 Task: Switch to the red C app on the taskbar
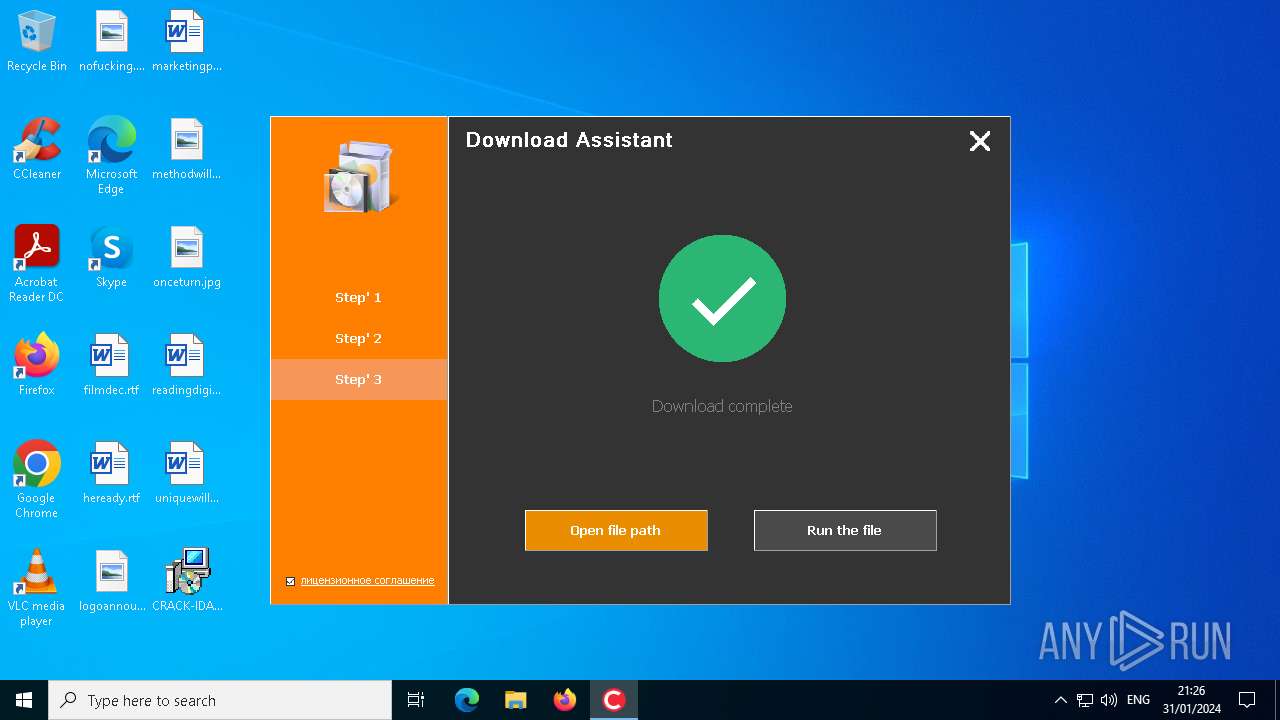(614, 700)
